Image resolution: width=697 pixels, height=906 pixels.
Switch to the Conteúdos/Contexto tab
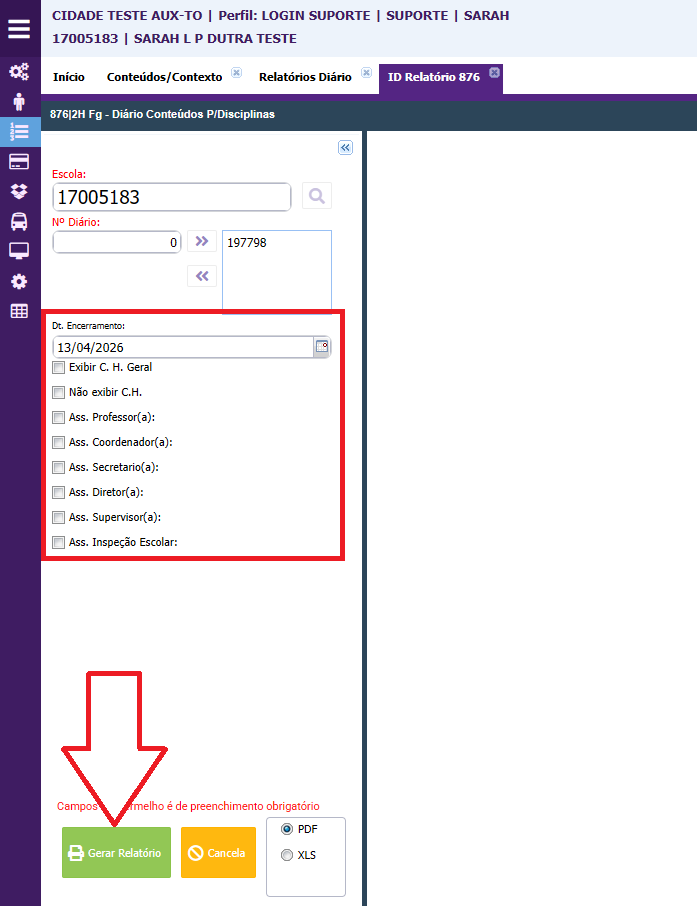pyautogui.click(x=166, y=77)
